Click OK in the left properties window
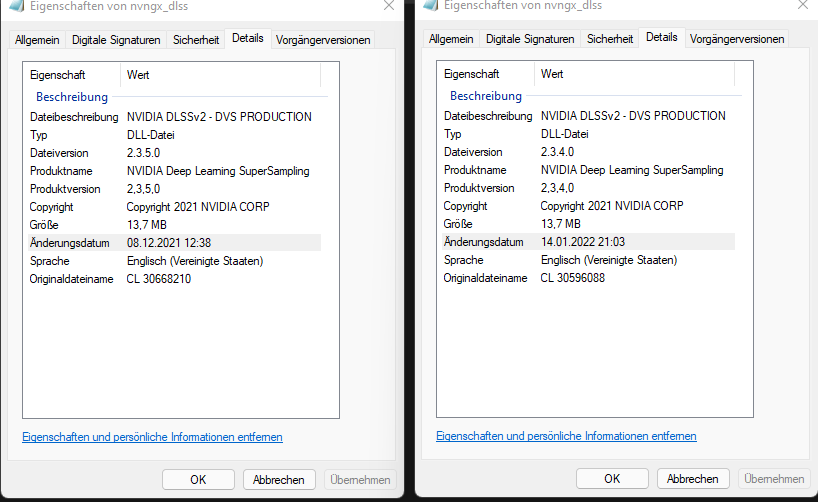This screenshot has height=502, width=818. pos(198,480)
